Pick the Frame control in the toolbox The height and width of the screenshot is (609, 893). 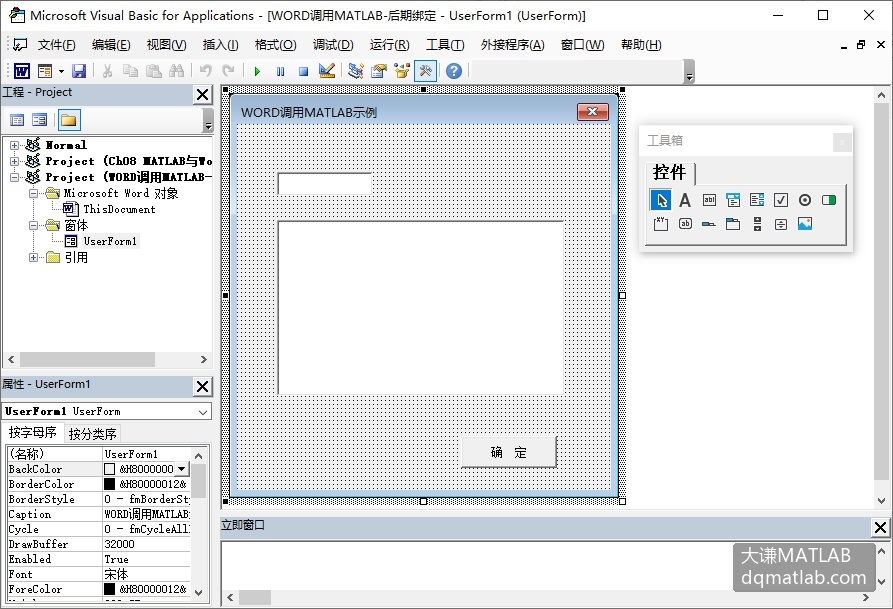pos(661,224)
